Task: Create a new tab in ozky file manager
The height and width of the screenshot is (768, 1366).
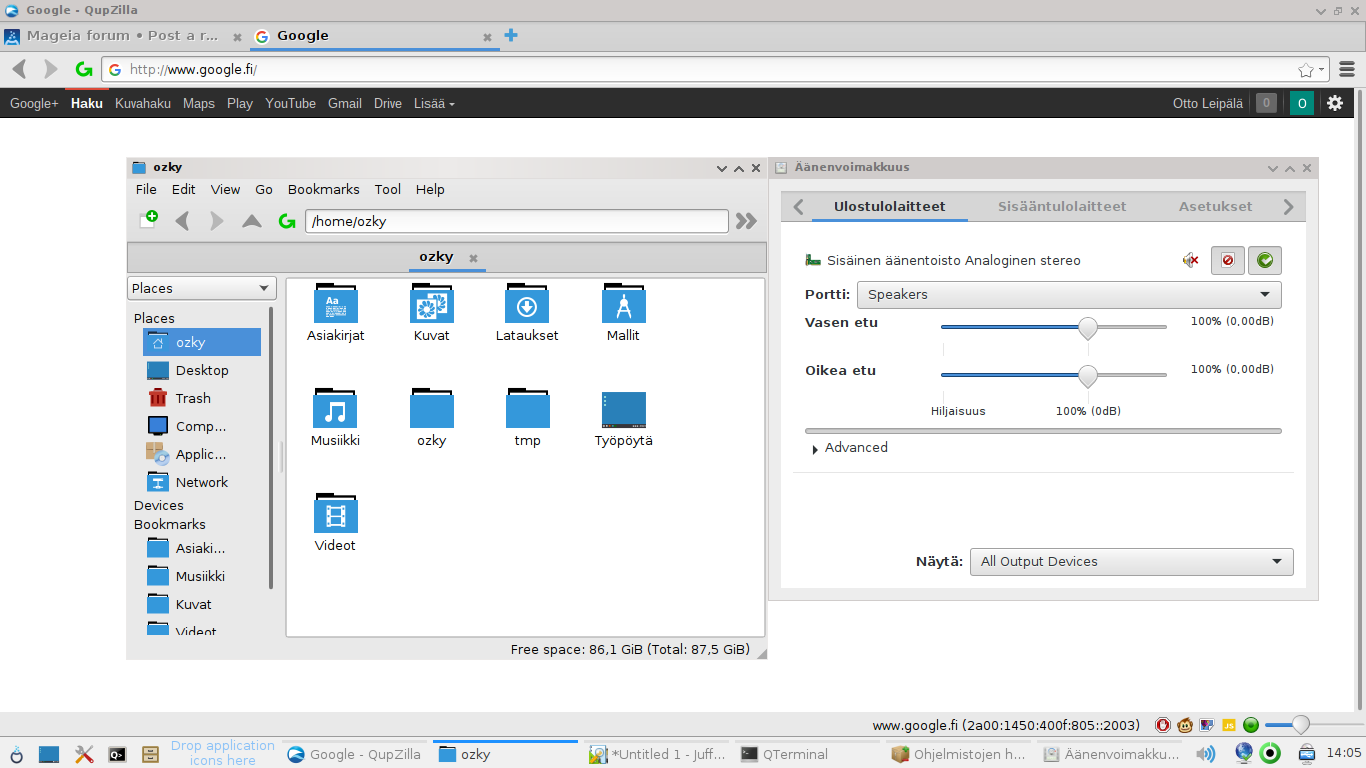Action: point(149,220)
